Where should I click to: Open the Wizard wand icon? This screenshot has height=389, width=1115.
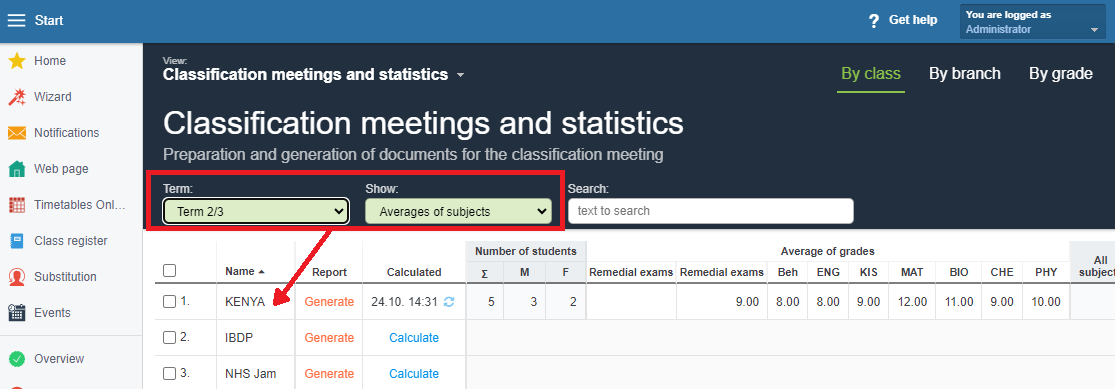click(x=16, y=97)
